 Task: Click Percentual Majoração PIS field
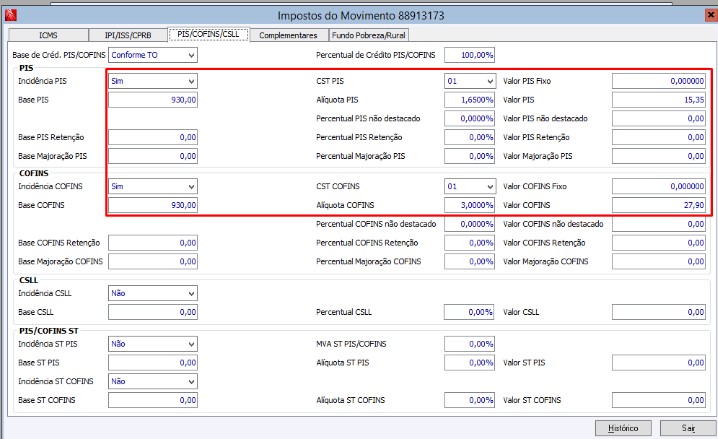469,156
